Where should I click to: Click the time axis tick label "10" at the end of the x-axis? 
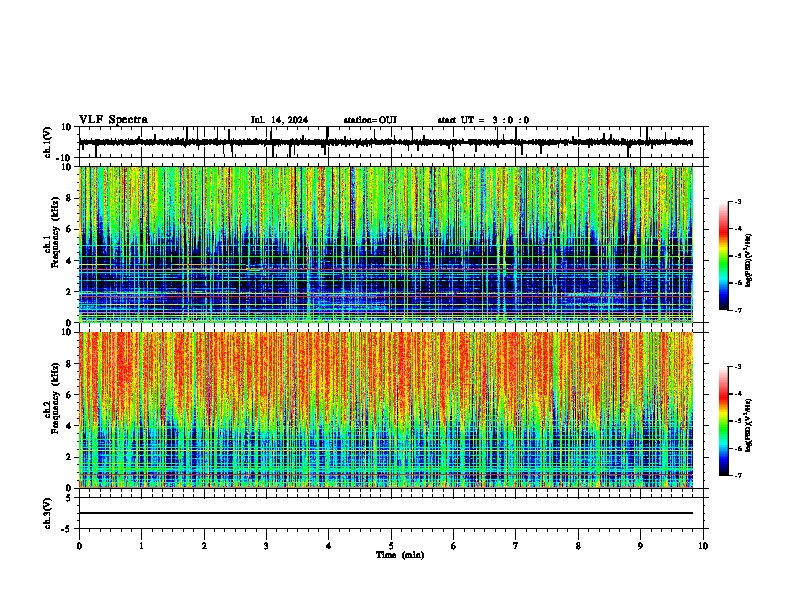pyautogui.click(x=703, y=546)
